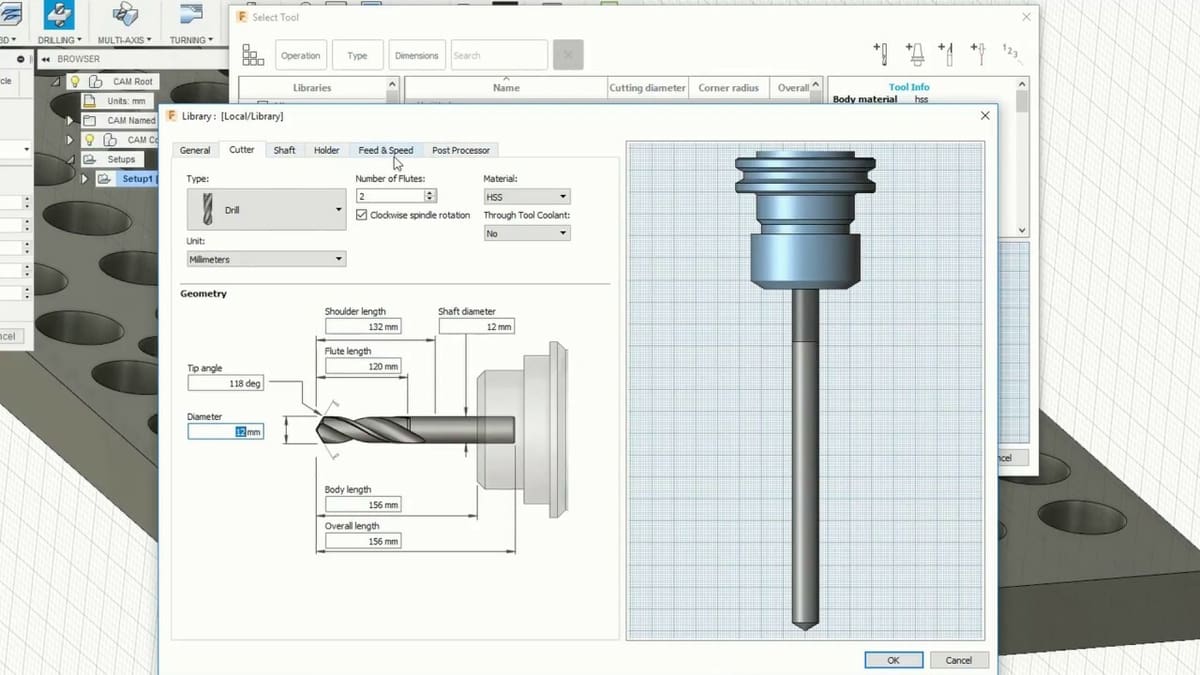The height and width of the screenshot is (675, 1200).
Task: Click the drill type icon in Type box
Action: coord(206,210)
